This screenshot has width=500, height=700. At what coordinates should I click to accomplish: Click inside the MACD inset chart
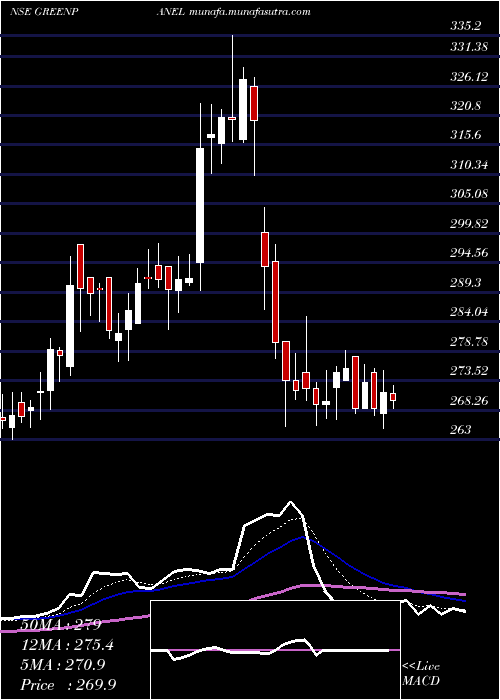275,650
